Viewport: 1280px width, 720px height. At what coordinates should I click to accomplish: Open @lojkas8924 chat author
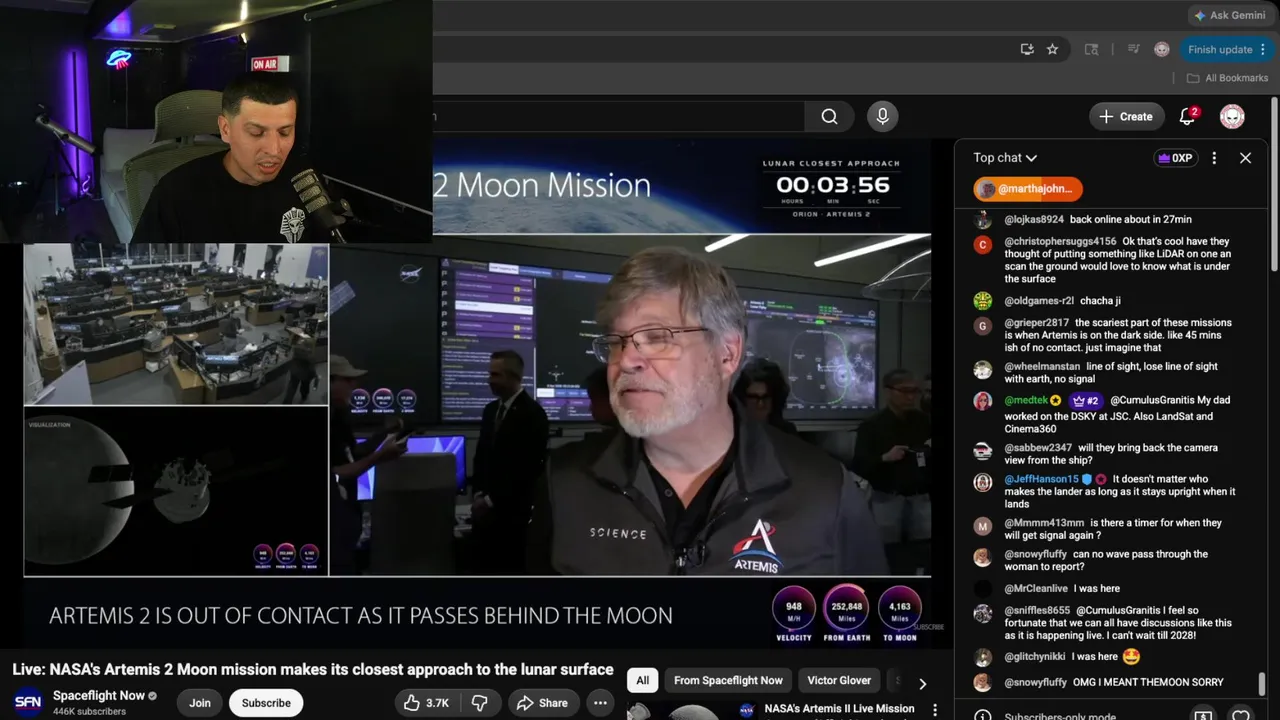coord(1034,219)
